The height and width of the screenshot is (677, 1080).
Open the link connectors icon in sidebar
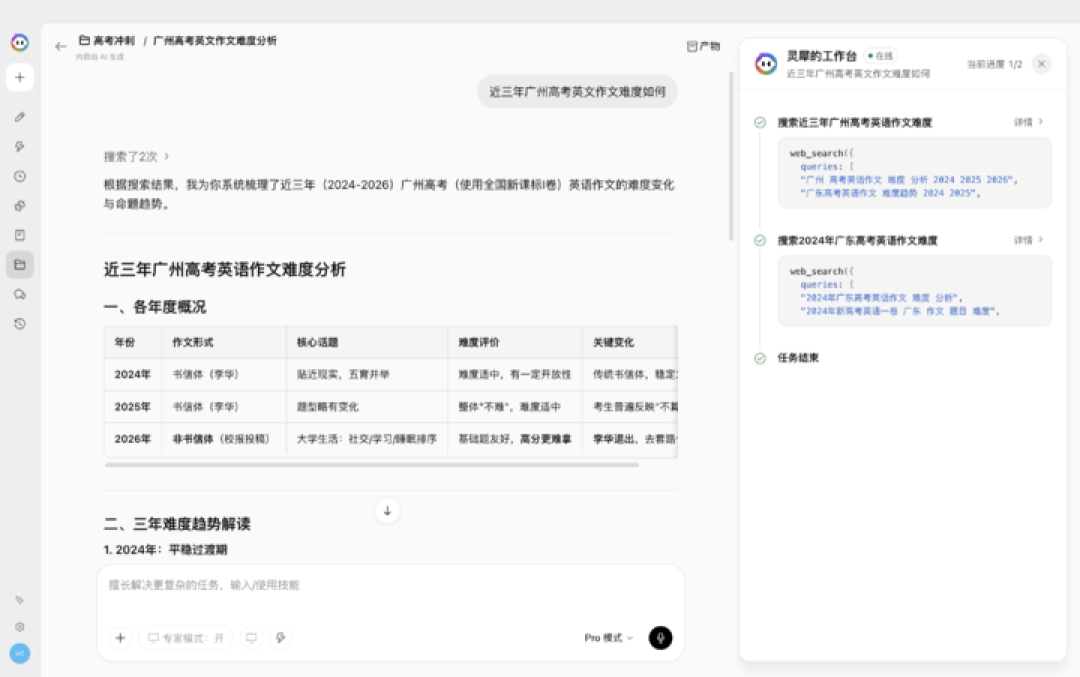[x=20, y=206]
